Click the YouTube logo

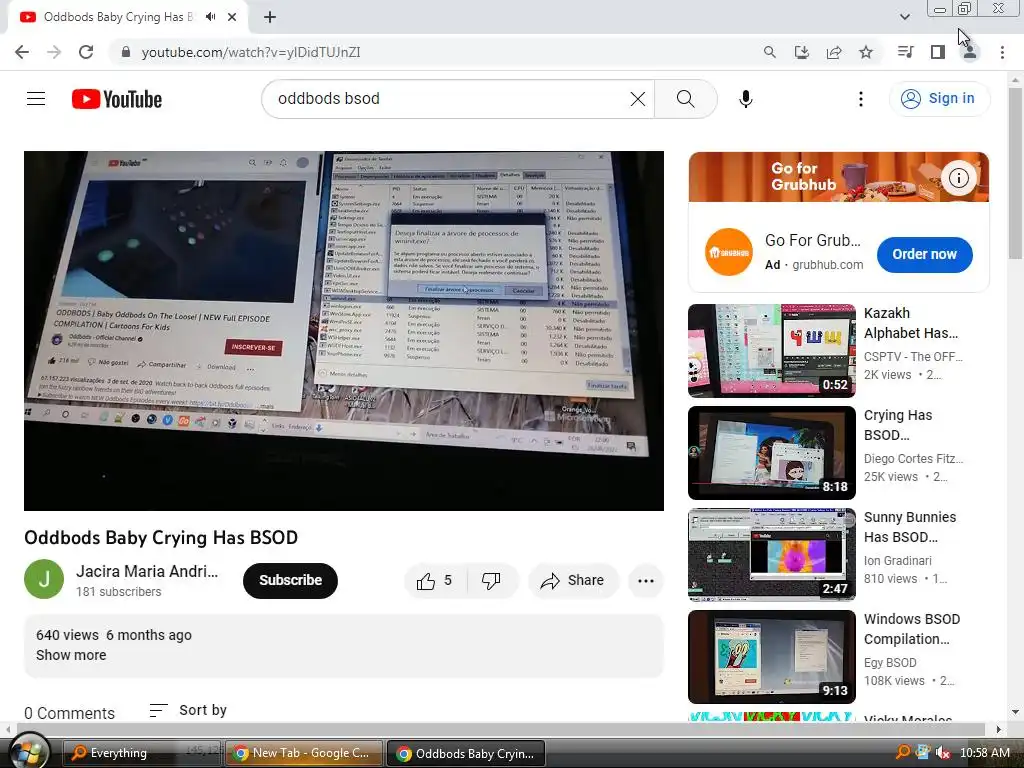[x=117, y=99]
